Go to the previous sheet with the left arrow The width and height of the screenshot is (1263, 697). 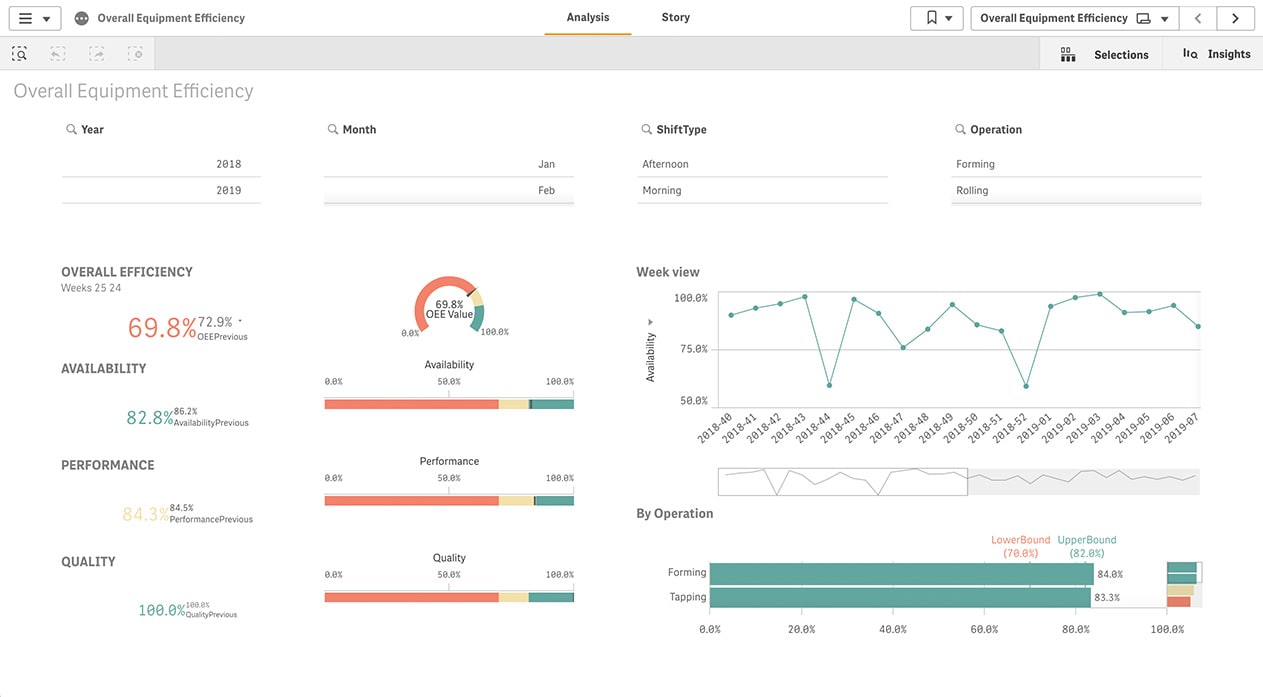click(1197, 17)
